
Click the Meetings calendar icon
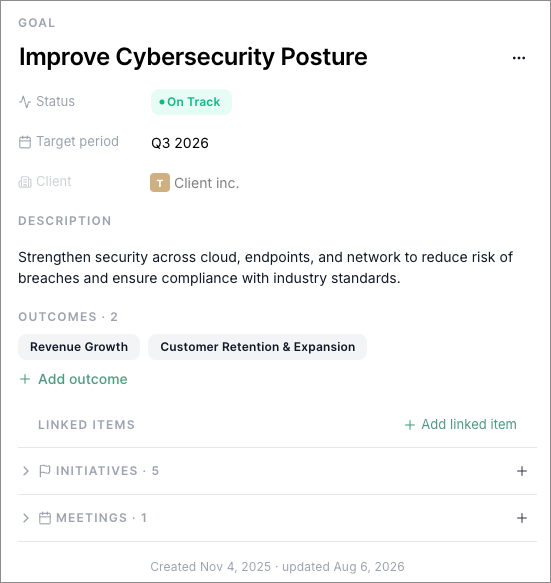click(45, 518)
